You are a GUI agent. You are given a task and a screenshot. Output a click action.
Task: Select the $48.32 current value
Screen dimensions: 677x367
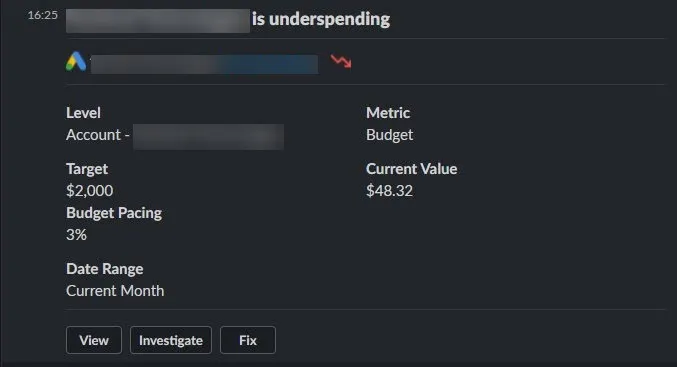pyautogui.click(x=389, y=191)
